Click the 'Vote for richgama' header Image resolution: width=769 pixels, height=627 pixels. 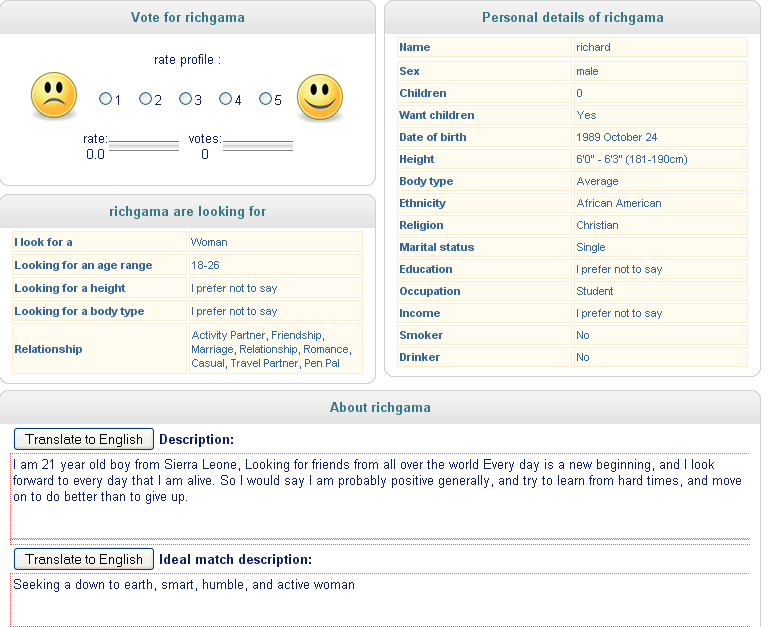[187, 17]
